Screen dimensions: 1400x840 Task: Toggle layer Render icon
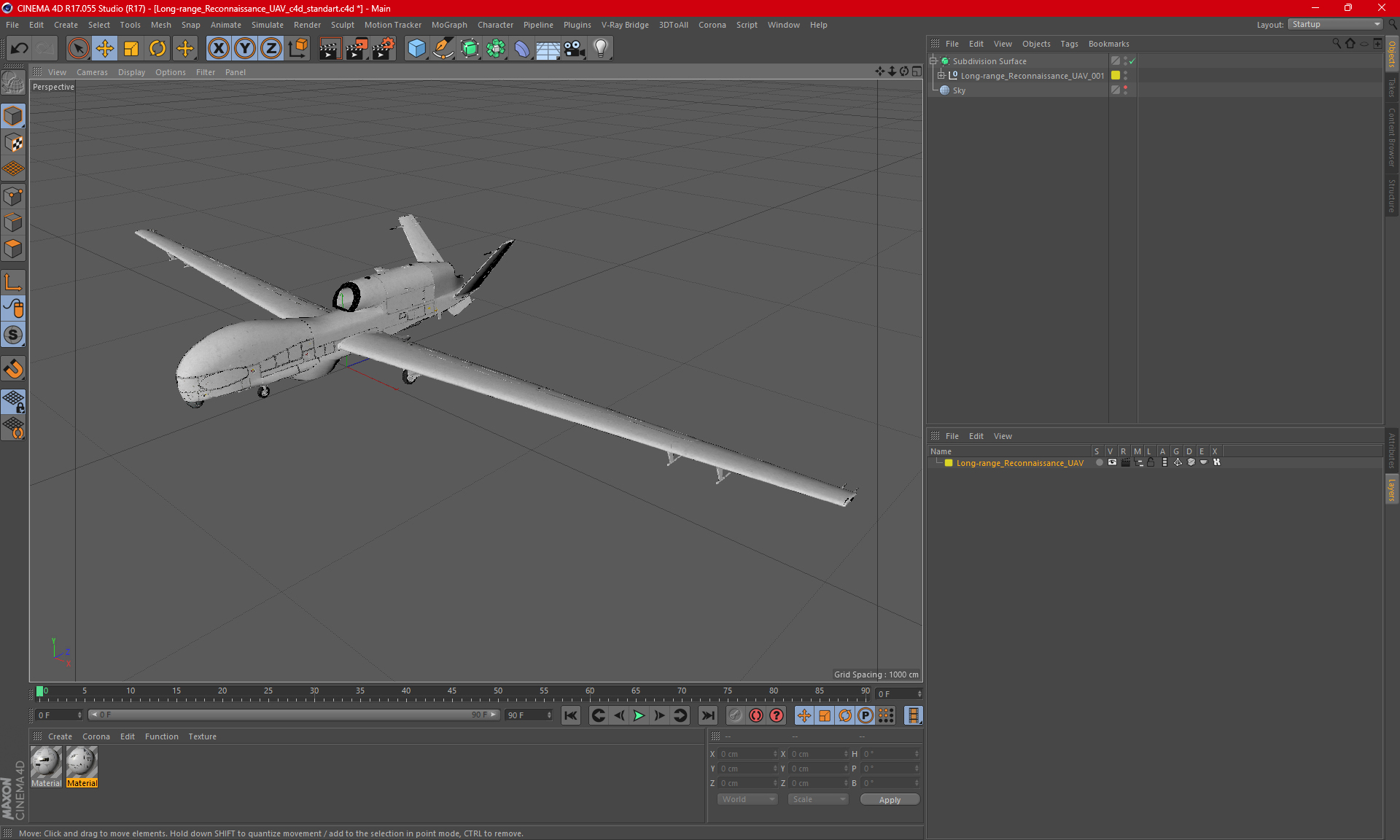click(1125, 462)
